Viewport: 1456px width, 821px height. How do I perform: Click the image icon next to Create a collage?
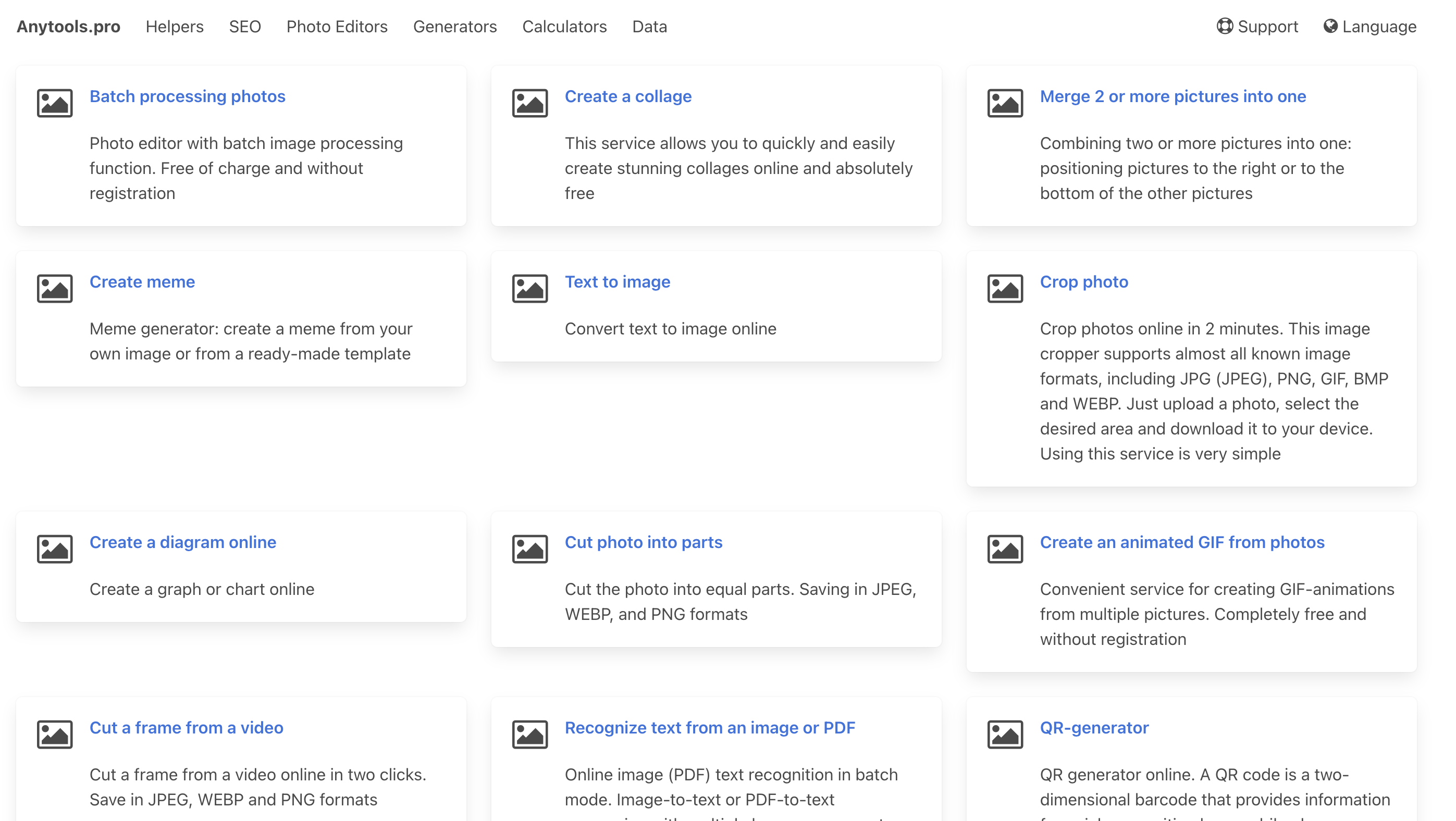[529, 103]
